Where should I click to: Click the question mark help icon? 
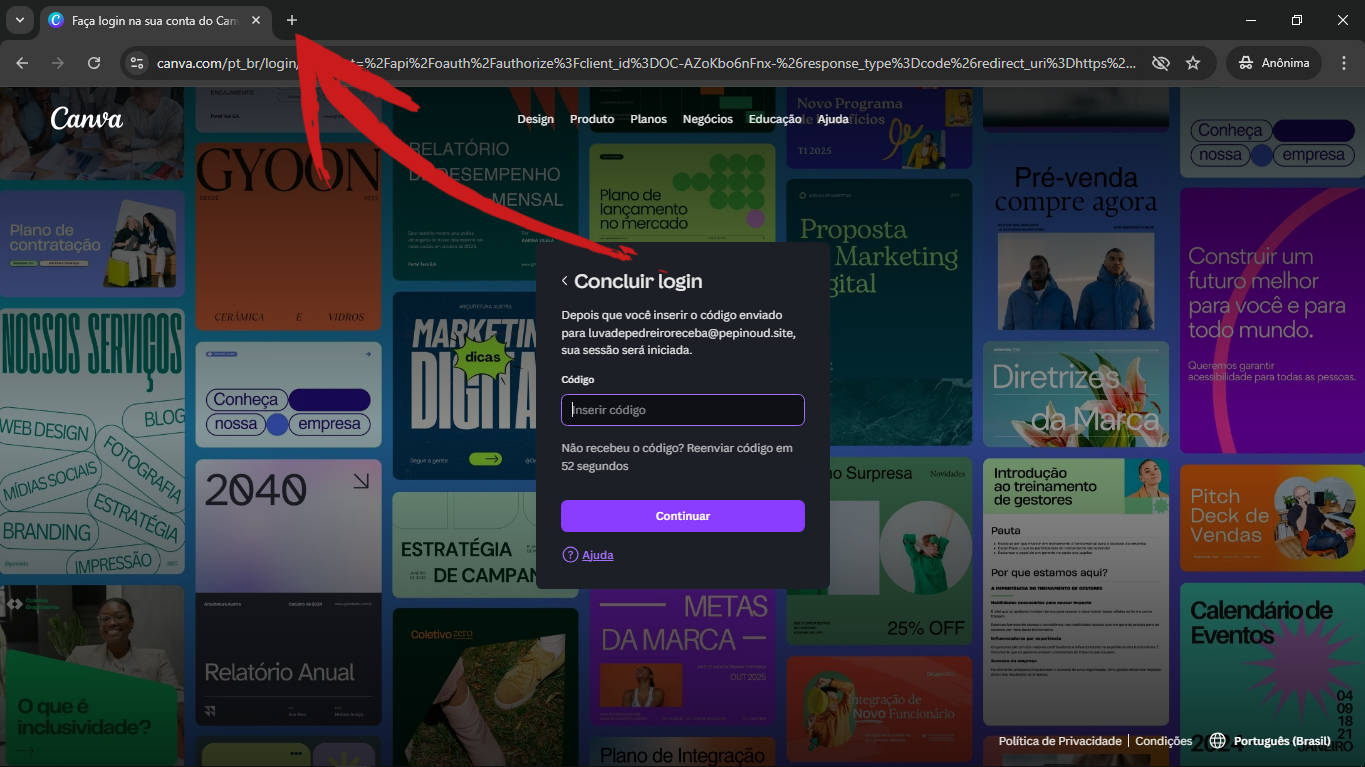(x=570, y=555)
